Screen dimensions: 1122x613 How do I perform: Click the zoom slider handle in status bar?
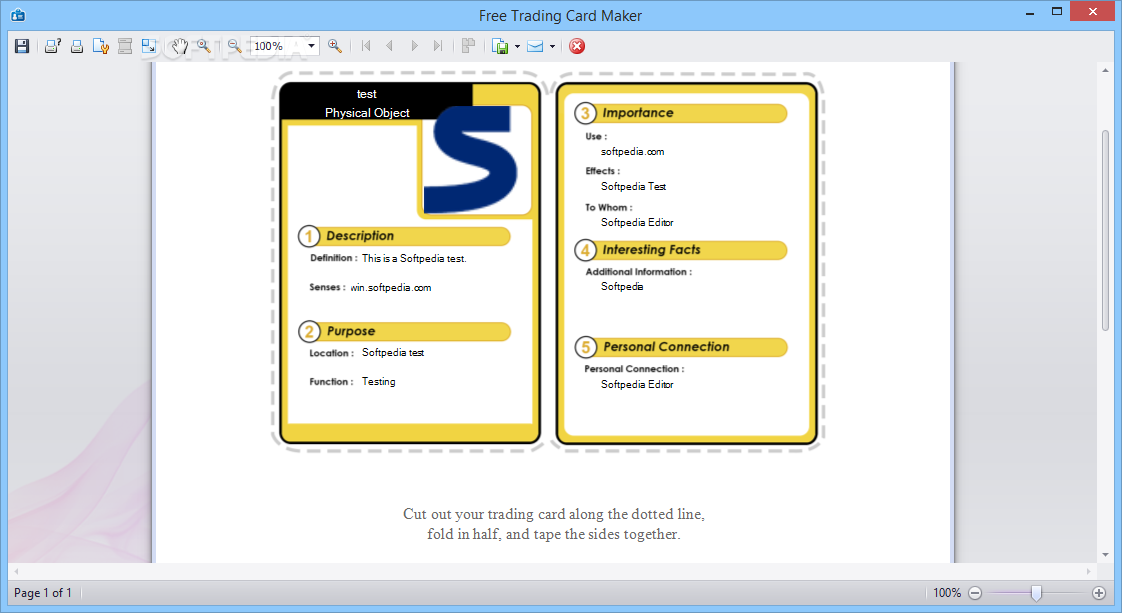(1035, 593)
